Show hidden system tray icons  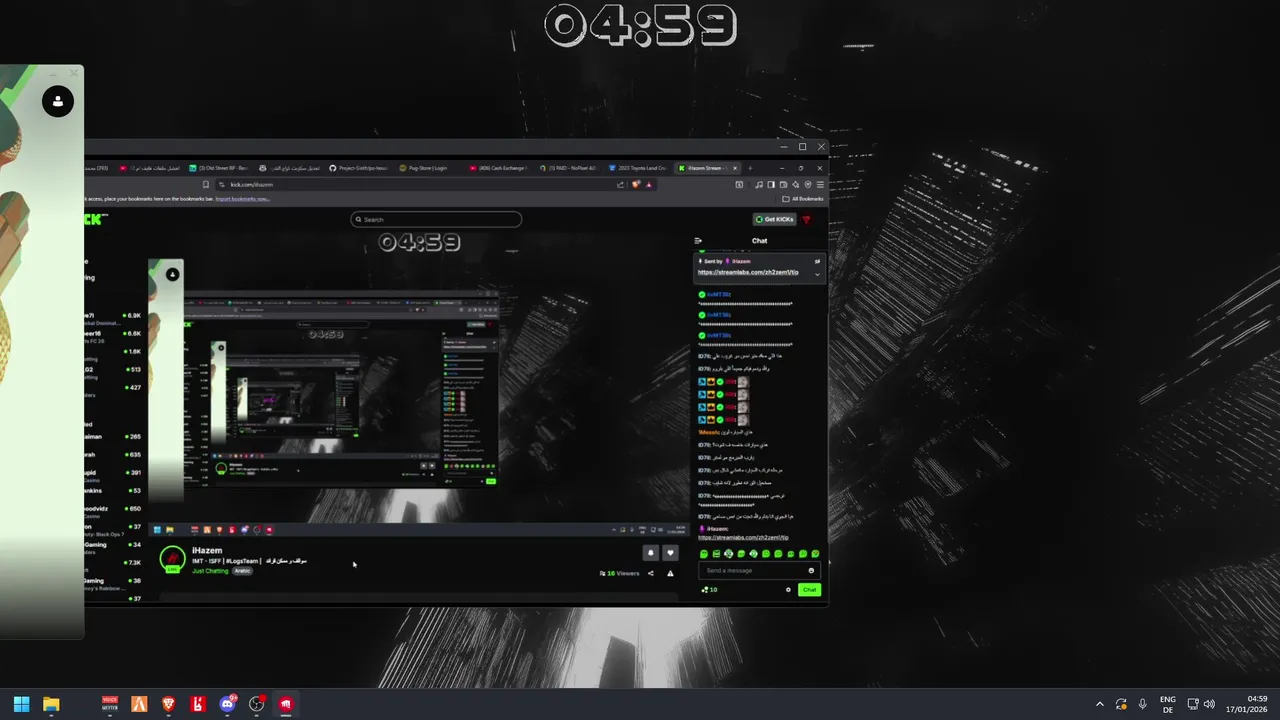(x=1100, y=704)
